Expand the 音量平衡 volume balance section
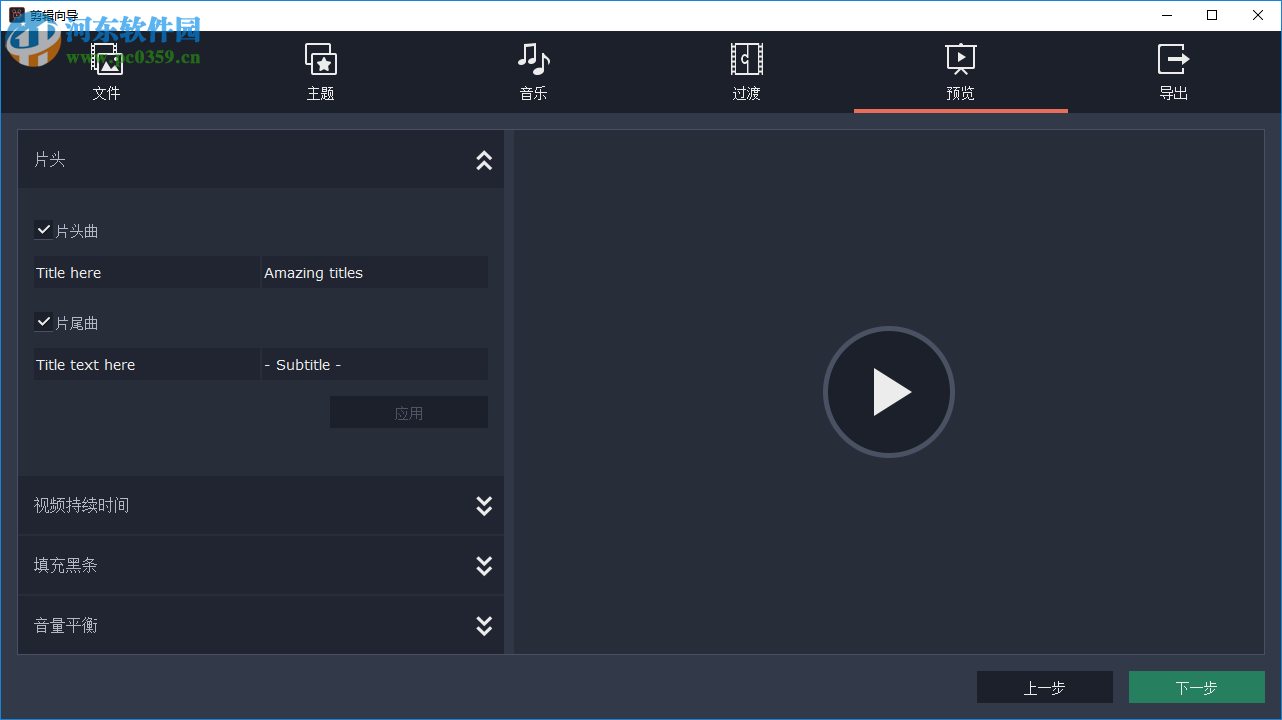The image size is (1282, 720). [x=484, y=625]
